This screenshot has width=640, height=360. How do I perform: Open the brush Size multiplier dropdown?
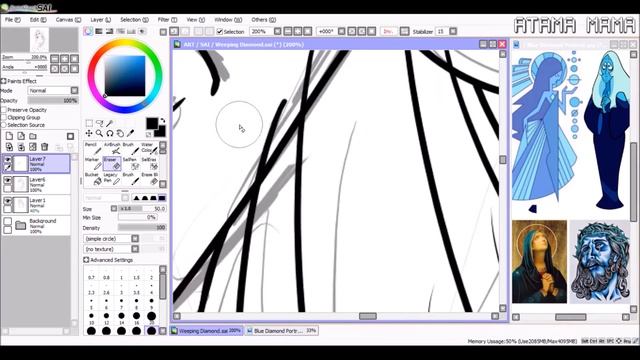pos(114,209)
